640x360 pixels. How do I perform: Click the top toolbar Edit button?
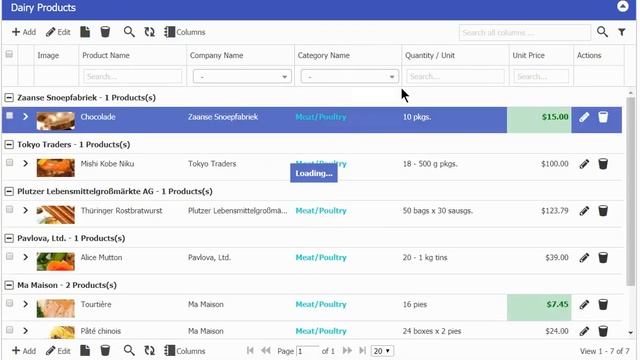pos(58,32)
